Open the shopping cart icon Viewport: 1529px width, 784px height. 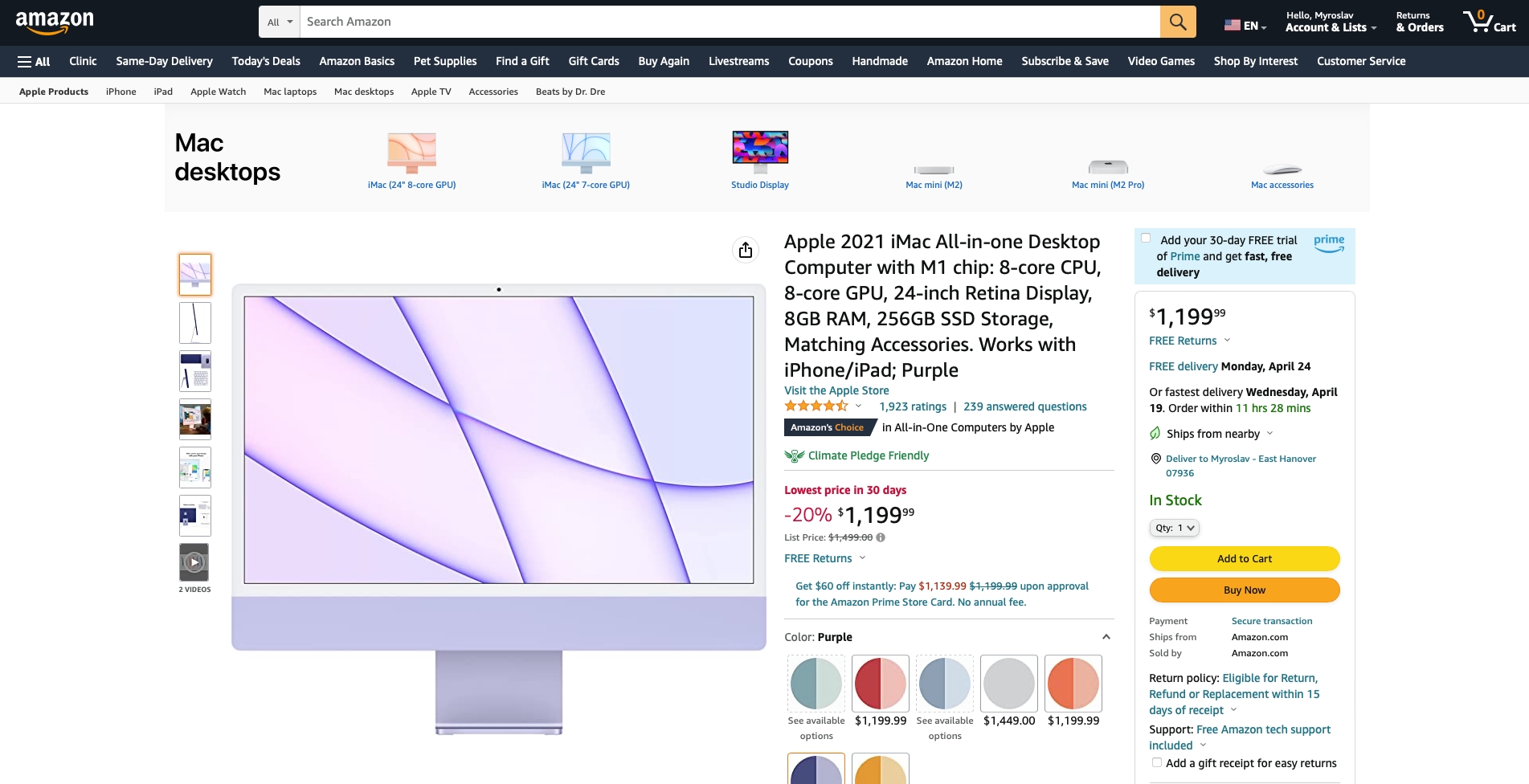coord(1489,22)
